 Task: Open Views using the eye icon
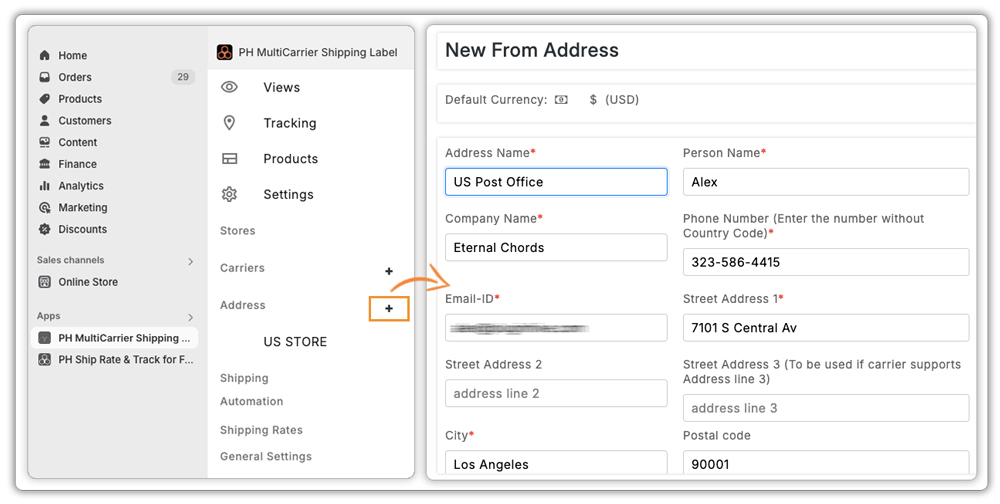[230, 87]
